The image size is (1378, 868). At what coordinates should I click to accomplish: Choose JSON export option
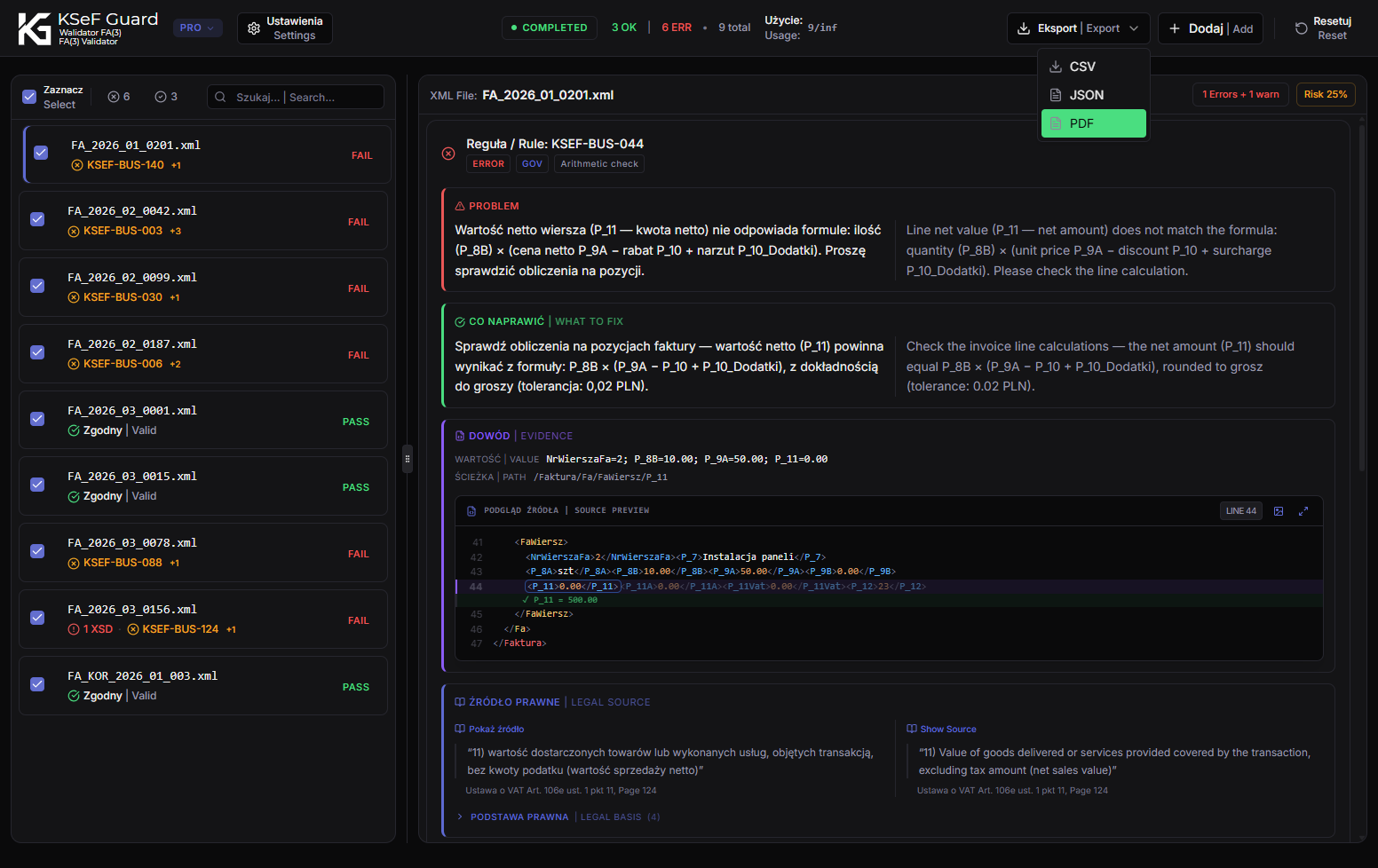tap(1094, 95)
